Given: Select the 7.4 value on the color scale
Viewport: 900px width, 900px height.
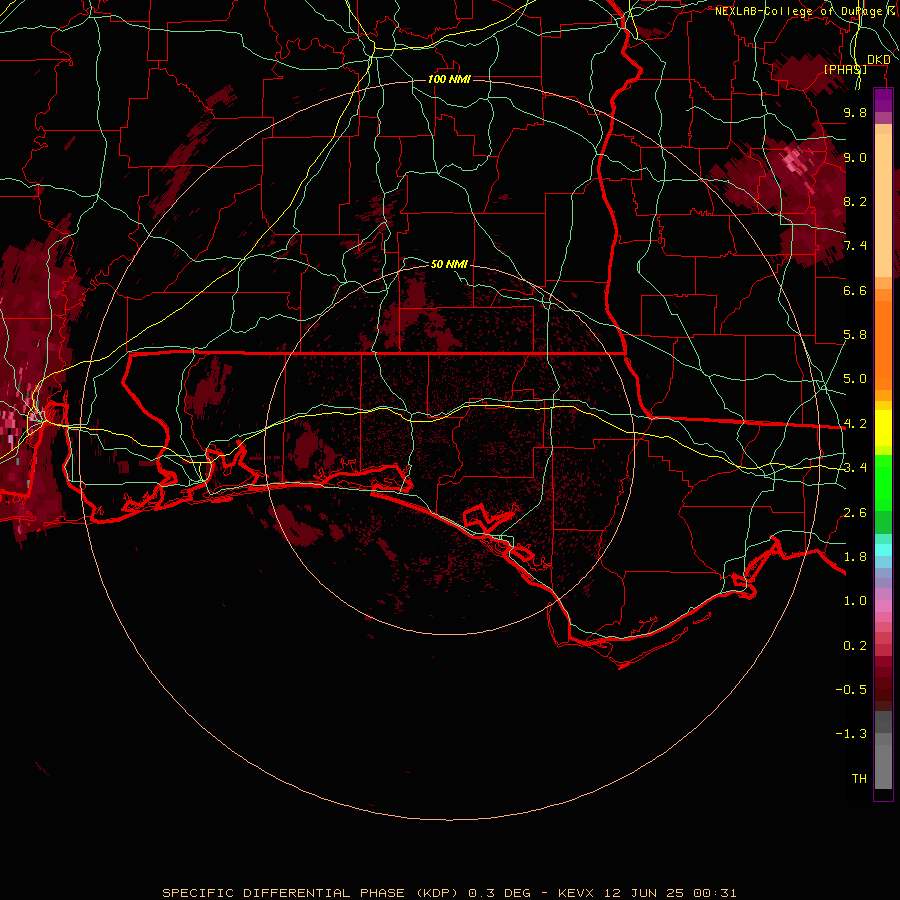Looking at the screenshot, I should coord(855,246).
